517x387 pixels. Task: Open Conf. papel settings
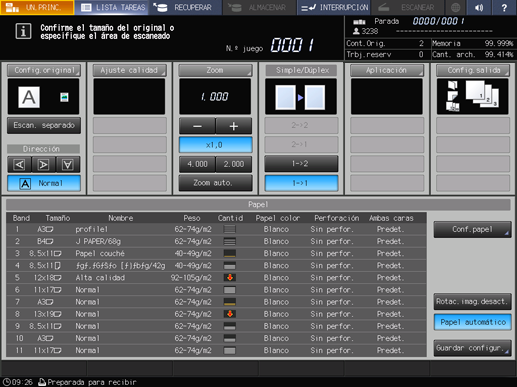tap(473, 229)
